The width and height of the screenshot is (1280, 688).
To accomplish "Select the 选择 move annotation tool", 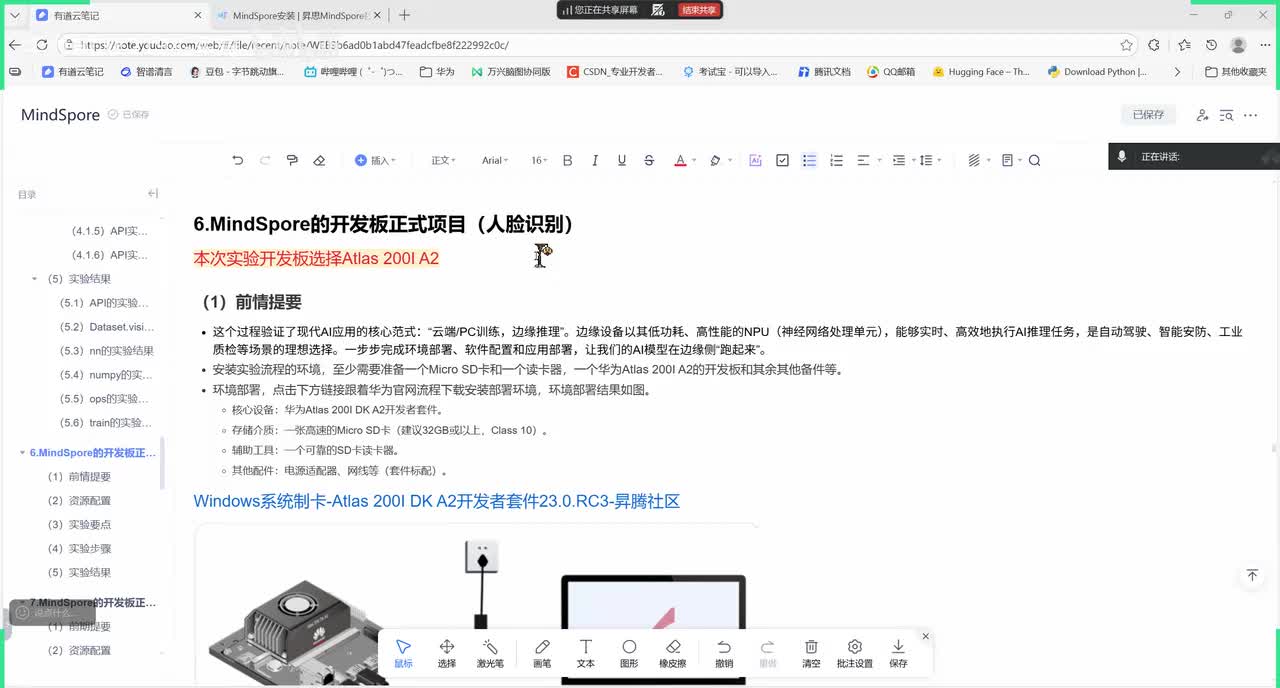I will pyautogui.click(x=447, y=653).
